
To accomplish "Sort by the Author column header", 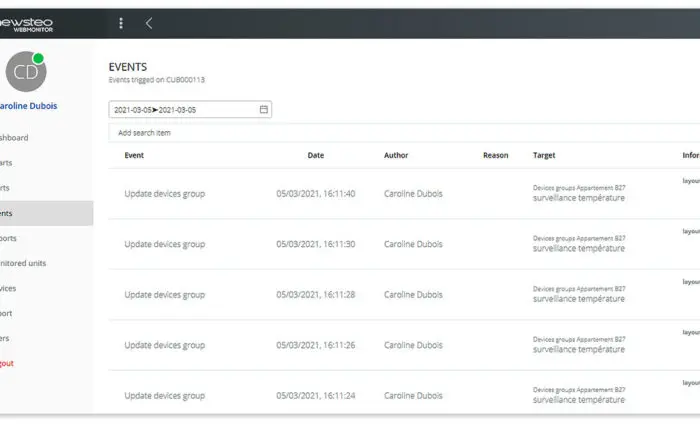I will tap(396, 155).
